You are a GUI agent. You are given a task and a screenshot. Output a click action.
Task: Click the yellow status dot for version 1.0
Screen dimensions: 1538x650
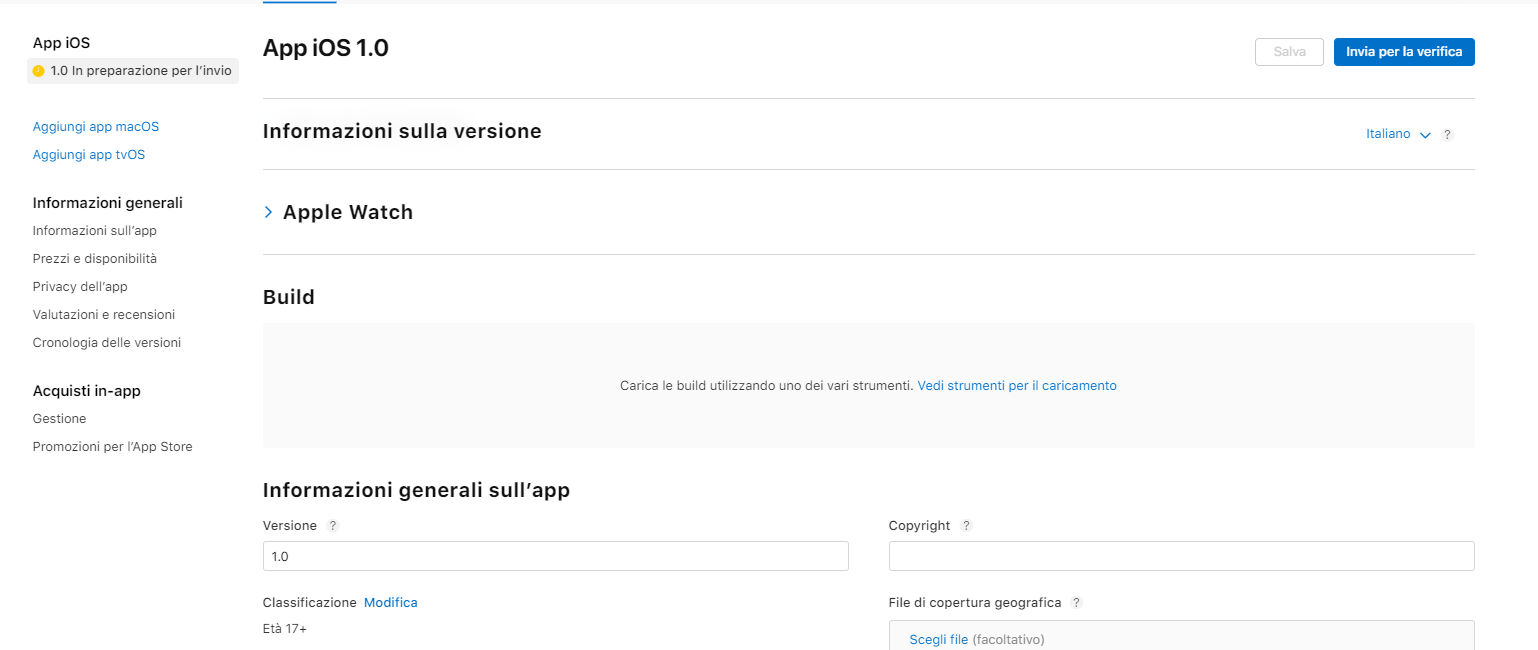tap(39, 71)
